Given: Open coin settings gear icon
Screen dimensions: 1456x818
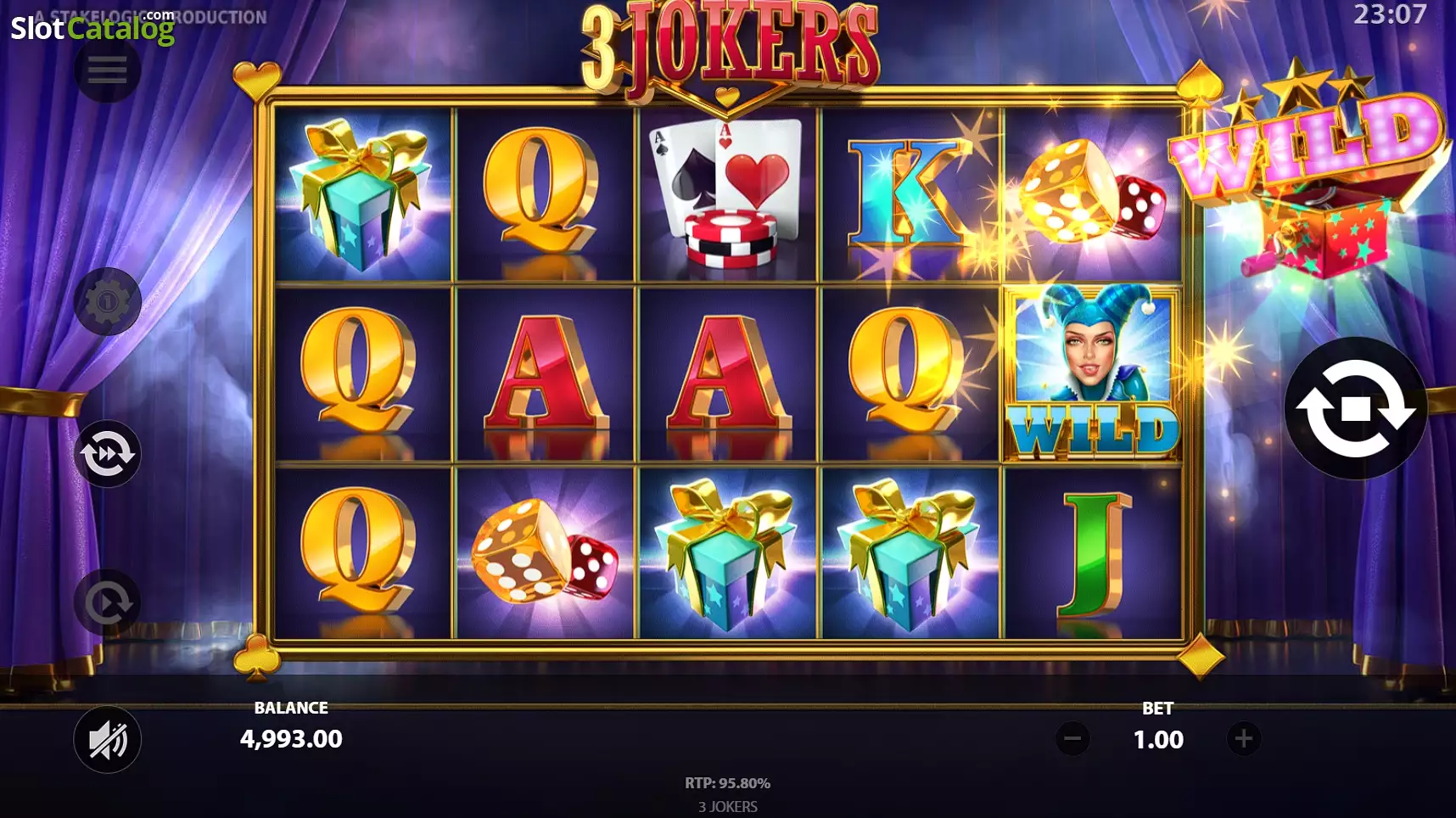Looking at the screenshot, I should click(x=107, y=301).
